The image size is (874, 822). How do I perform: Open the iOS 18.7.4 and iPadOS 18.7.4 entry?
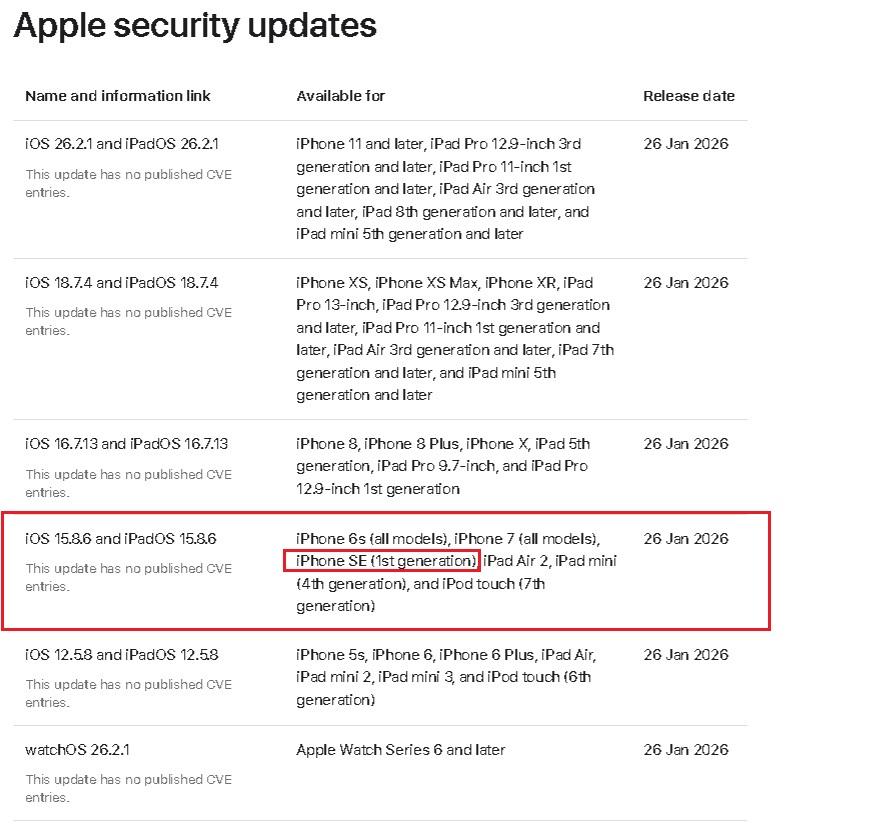pyautogui.click(x=122, y=283)
